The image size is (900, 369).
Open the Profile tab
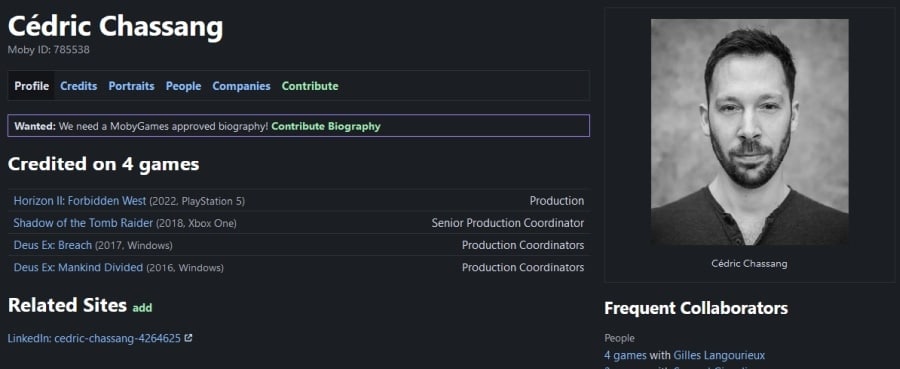pyautogui.click(x=32, y=86)
